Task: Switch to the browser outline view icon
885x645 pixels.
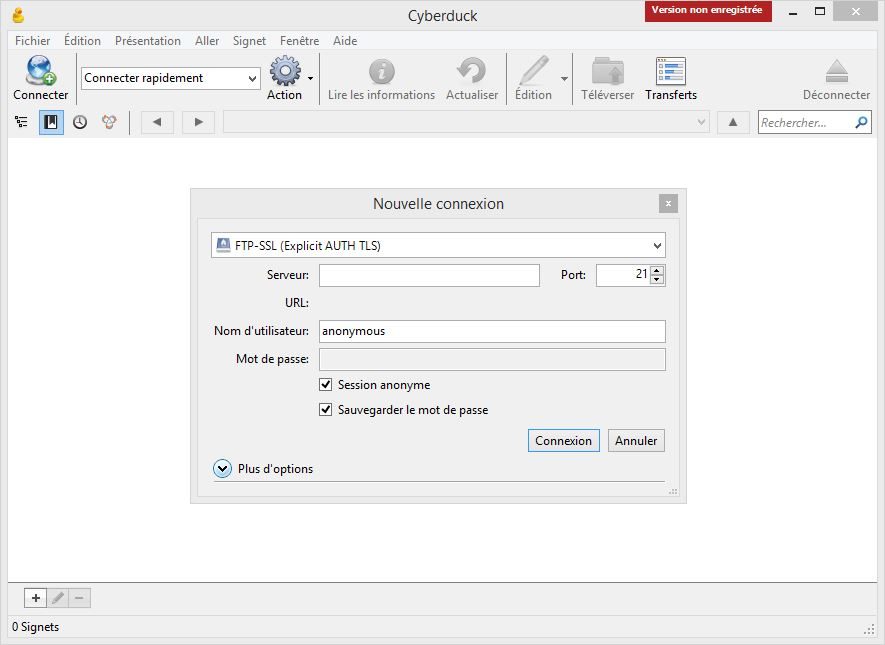Action: (21, 122)
